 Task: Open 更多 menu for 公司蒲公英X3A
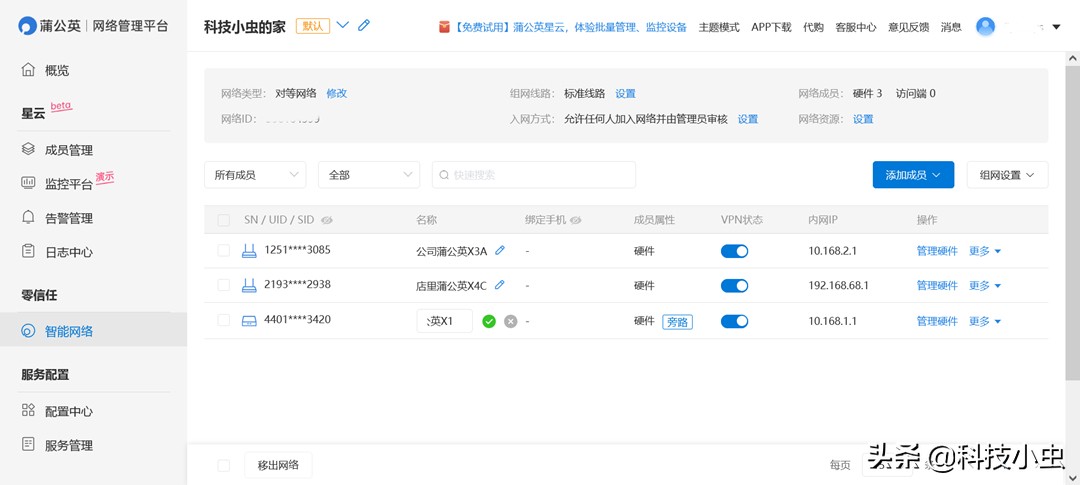[985, 251]
